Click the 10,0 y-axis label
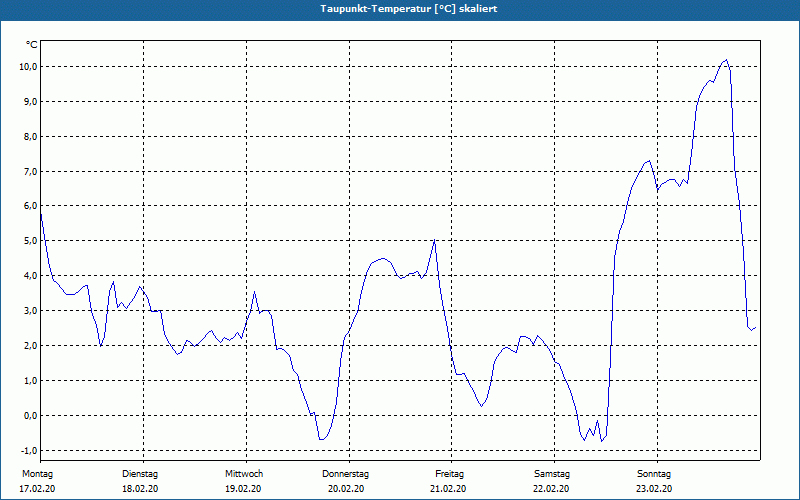This screenshot has width=800, height=500. click(x=28, y=67)
